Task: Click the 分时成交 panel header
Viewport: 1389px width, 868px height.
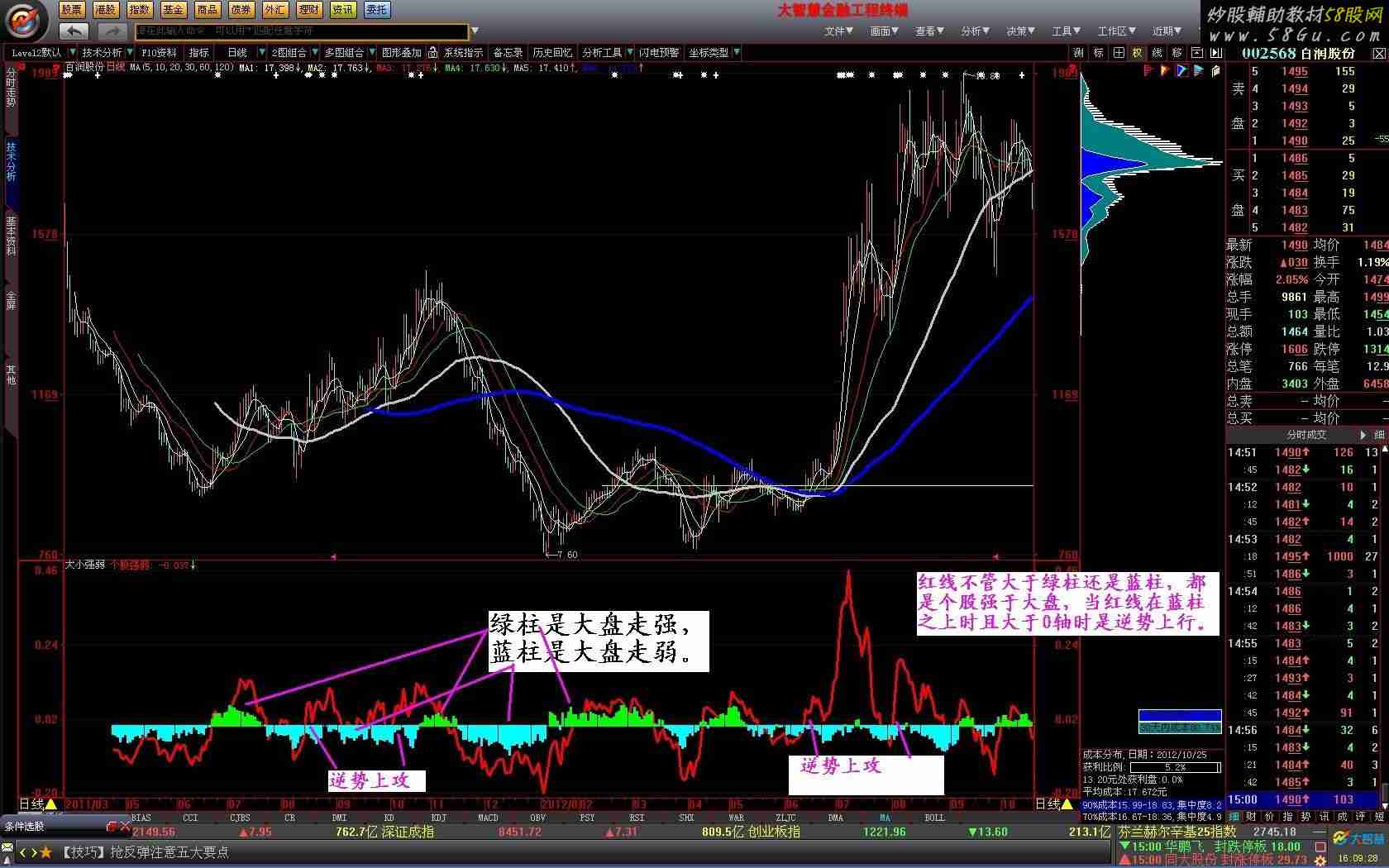Action: tap(1306, 435)
